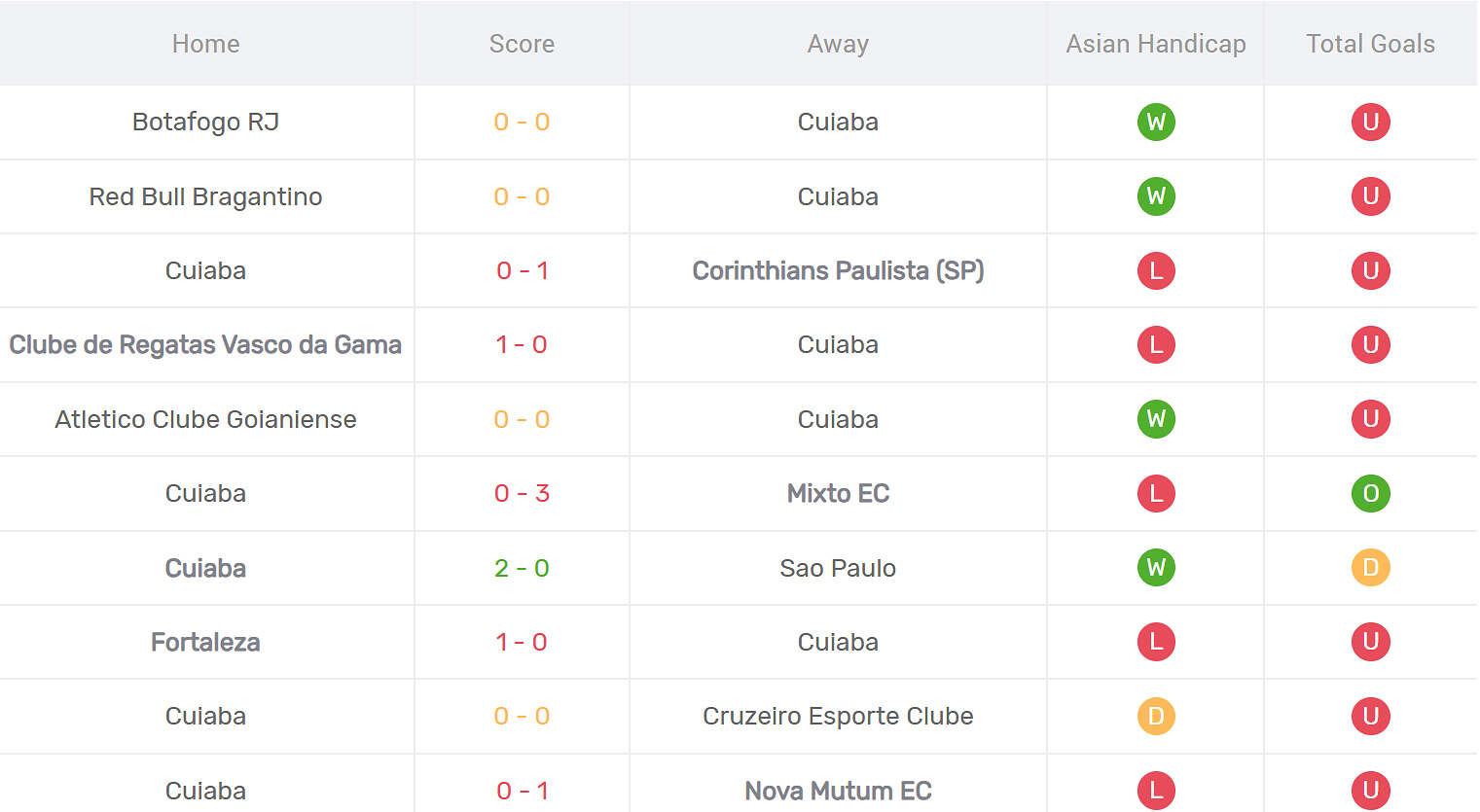Open the Clube de Regatas Vasco da Gama link
Viewport: 1480px width, 812px height.
[205, 344]
